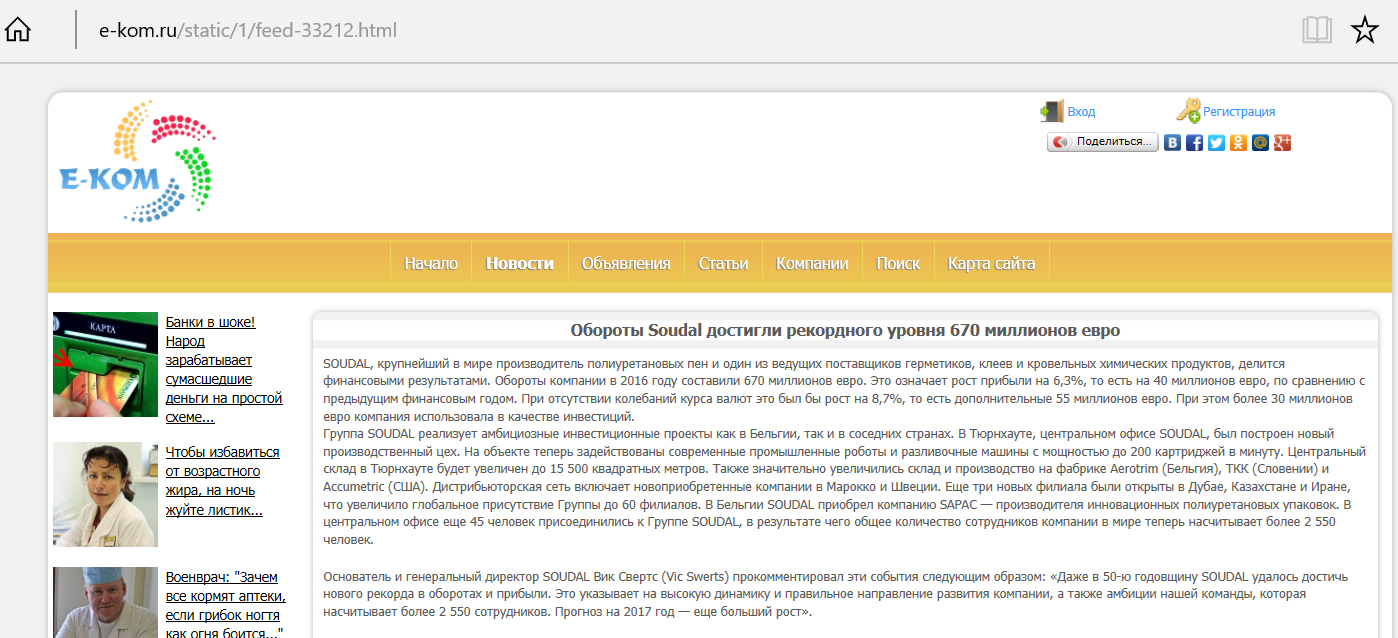Open the Новости menu item

[520, 263]
